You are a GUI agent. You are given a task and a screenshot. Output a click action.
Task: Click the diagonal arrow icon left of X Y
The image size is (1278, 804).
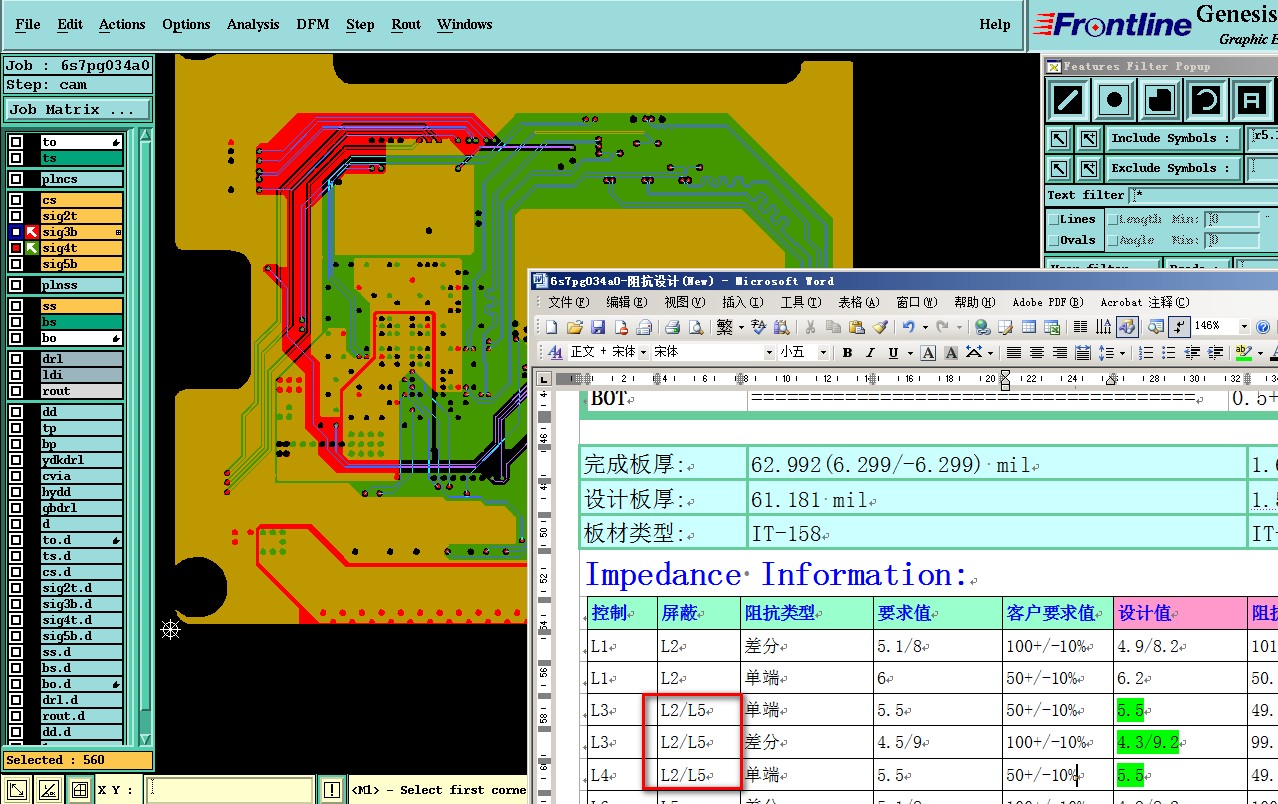[x=16, y=790]
